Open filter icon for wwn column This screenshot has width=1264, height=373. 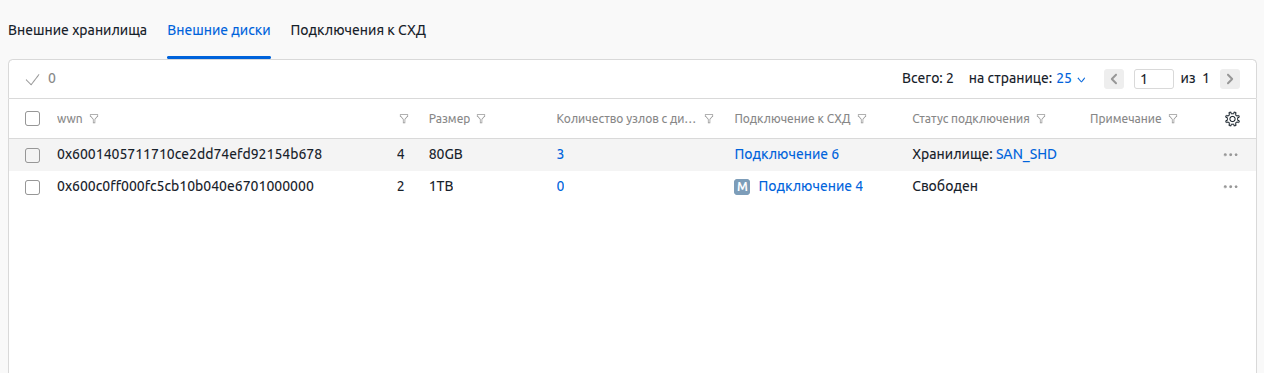(94, 119)
